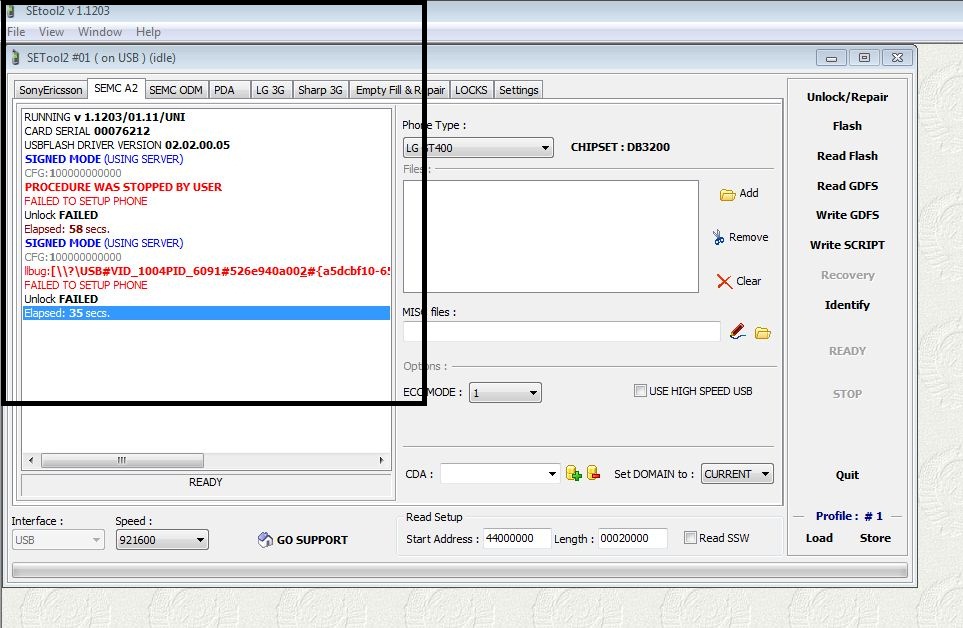This screenshot has width=963, height=628.
Task: Open Empty Fill & Repair tab
Action: coord(400,90)
